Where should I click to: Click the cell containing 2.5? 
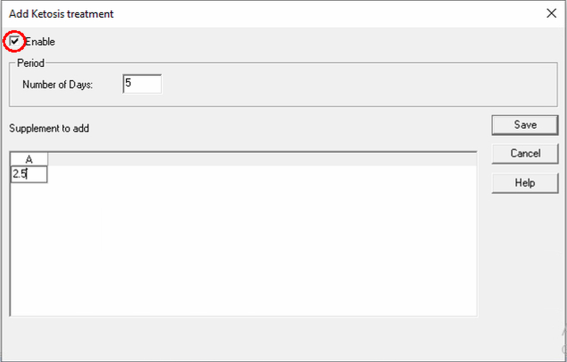tap(29, 174)
